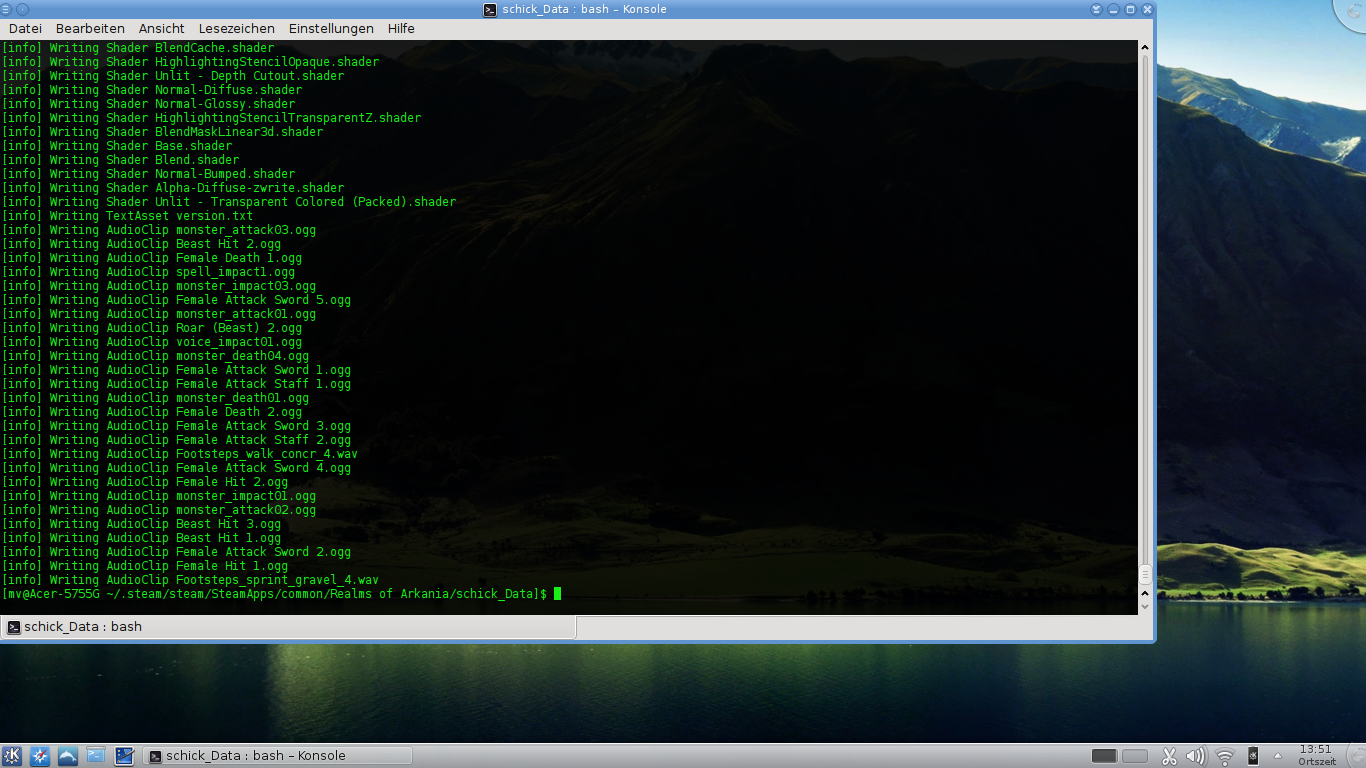Select the first virtual desktop pager

click(x=1104, y=756)
